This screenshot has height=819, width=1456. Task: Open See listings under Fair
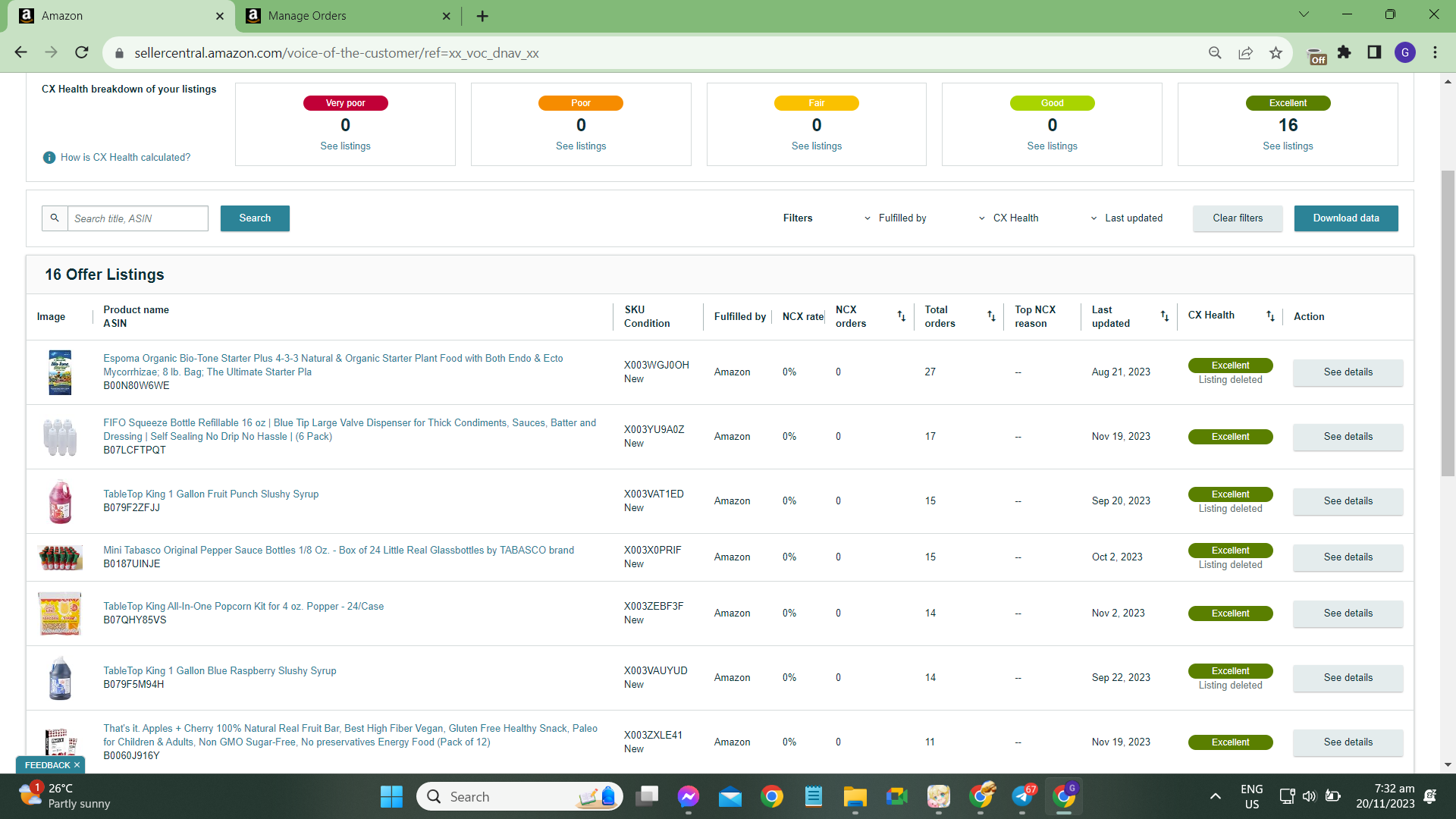(817, 146)
